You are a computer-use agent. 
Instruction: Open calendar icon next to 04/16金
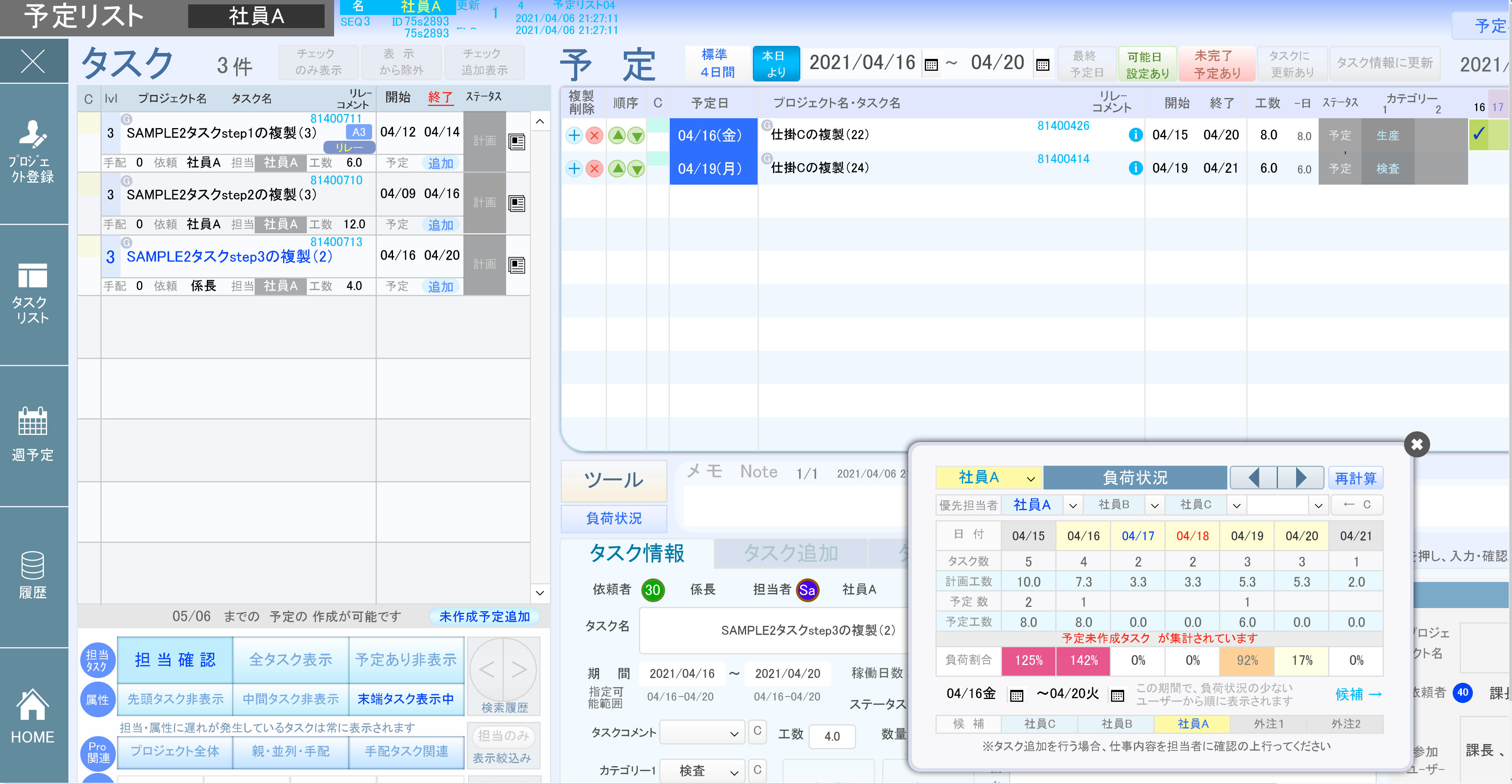[1017, 695]
